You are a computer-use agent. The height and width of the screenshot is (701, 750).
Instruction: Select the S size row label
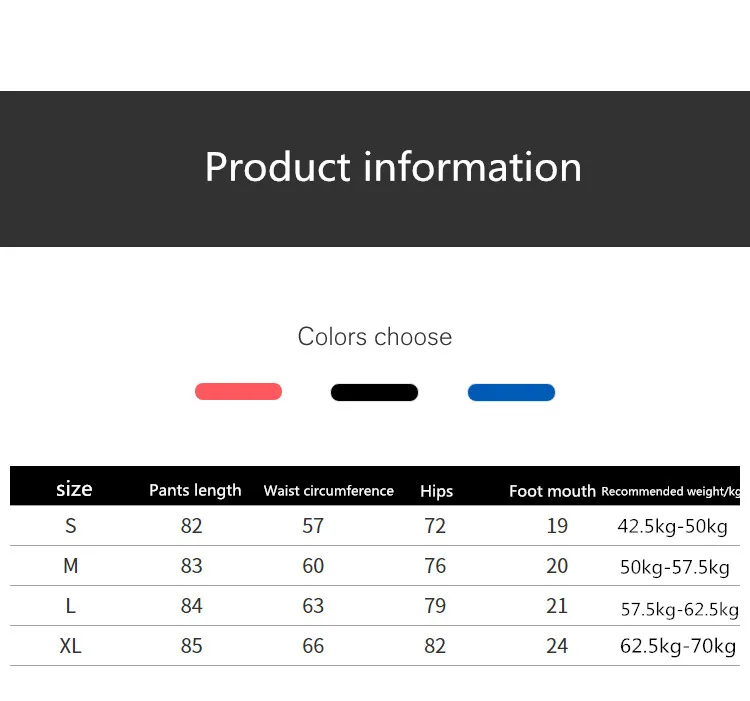point(70,526)
